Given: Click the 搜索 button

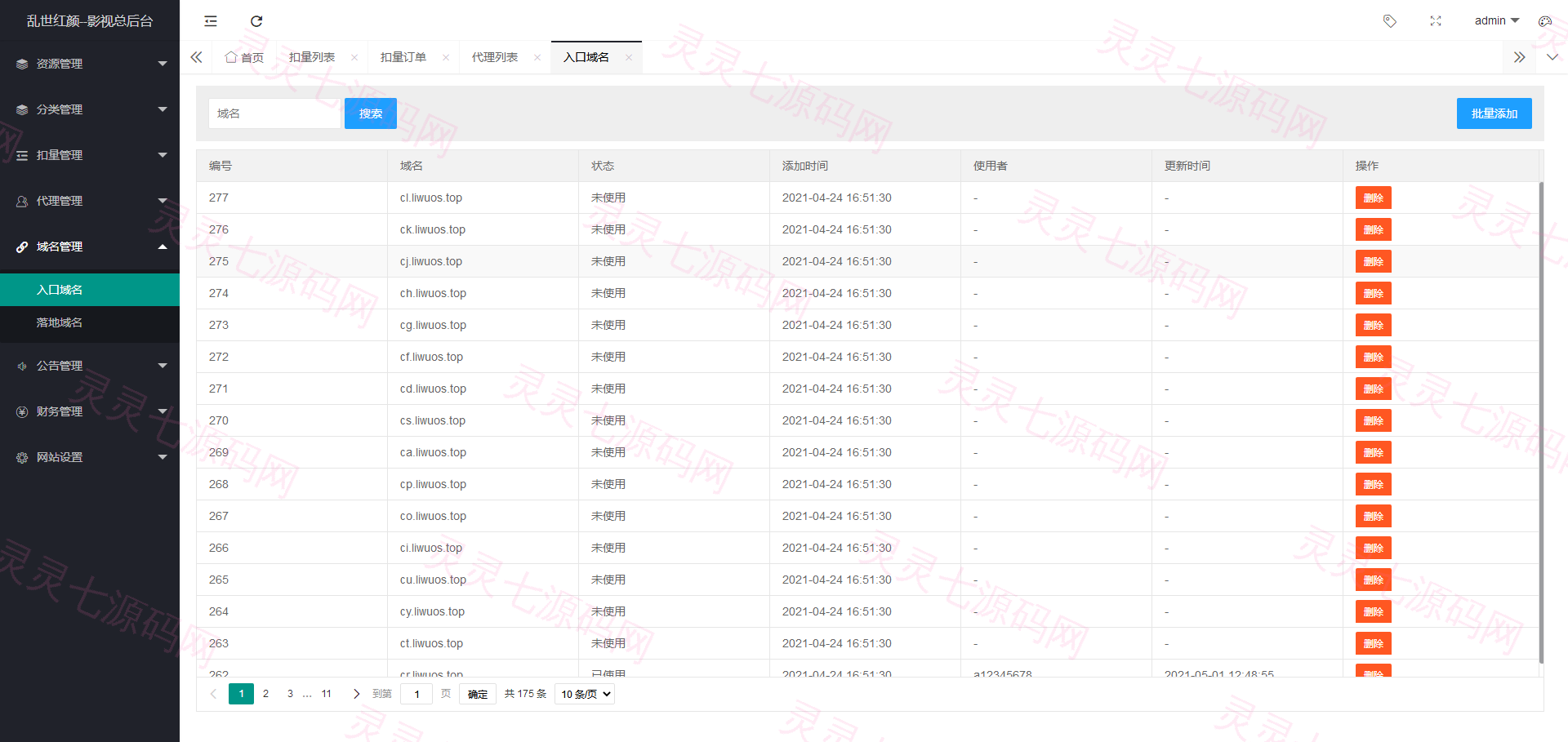Looking at the screenshot, I should 371,113.
